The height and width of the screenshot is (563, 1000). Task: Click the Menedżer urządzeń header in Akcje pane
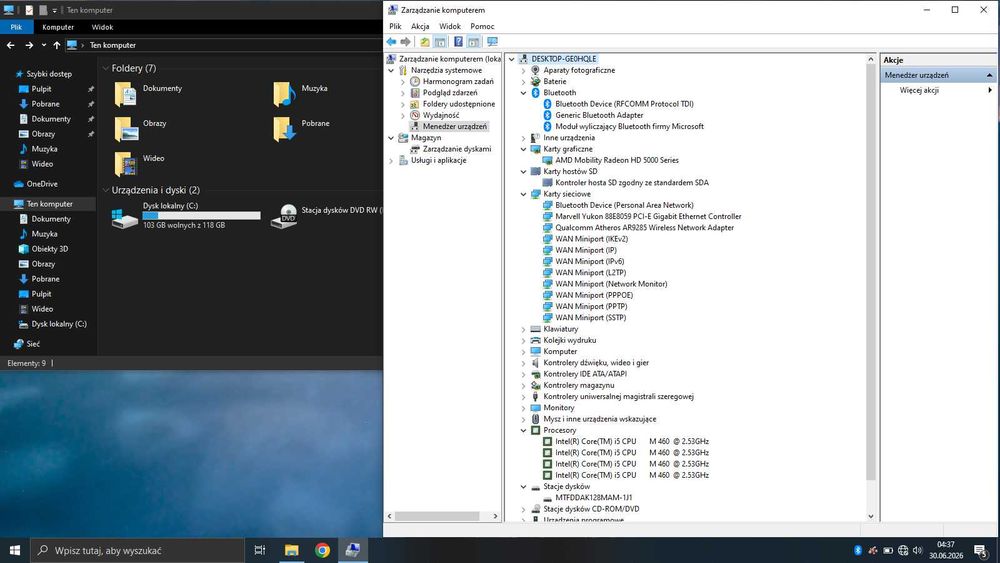click(x=938, y=75)
